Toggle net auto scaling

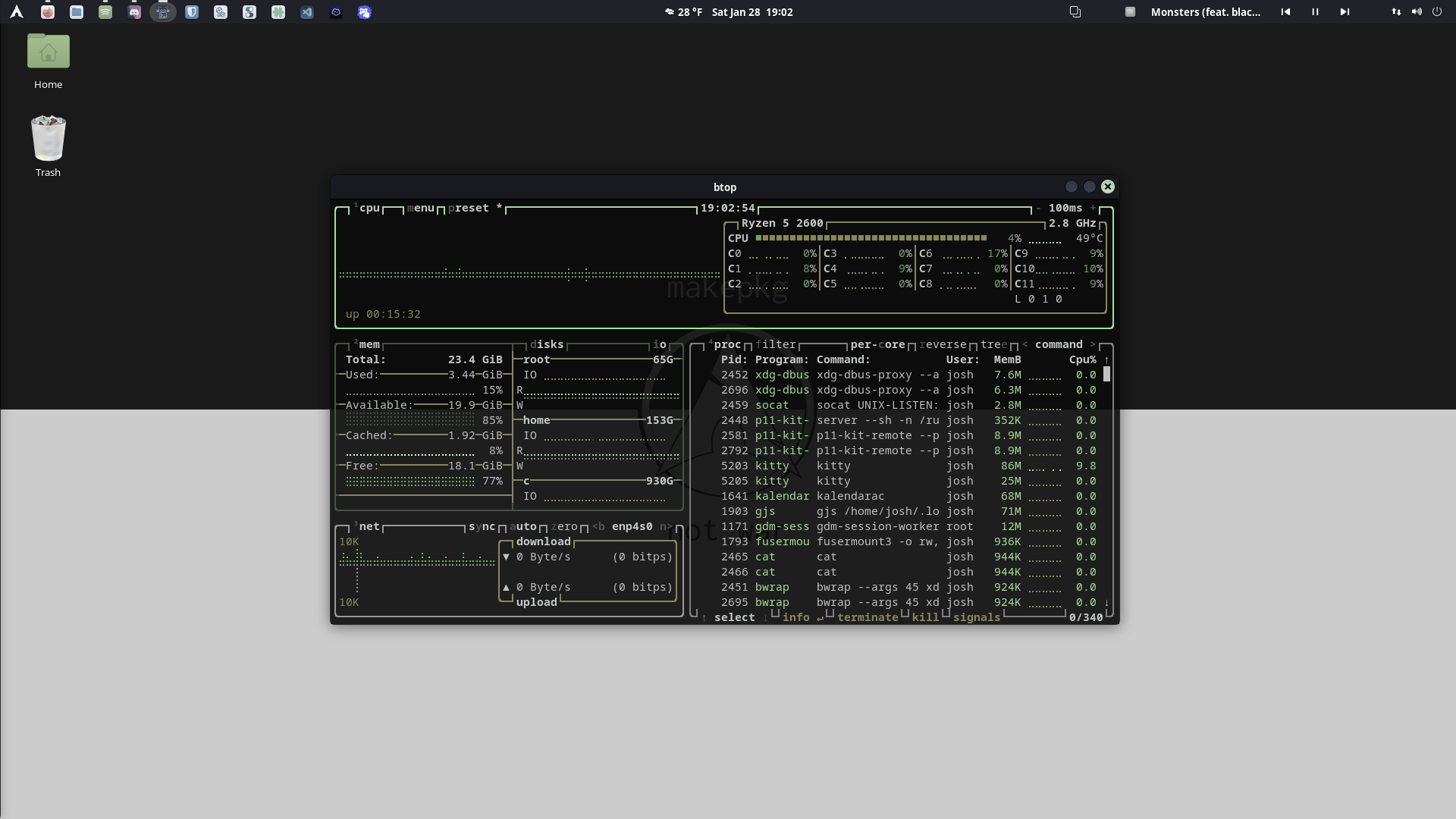[x=523, y=526]
